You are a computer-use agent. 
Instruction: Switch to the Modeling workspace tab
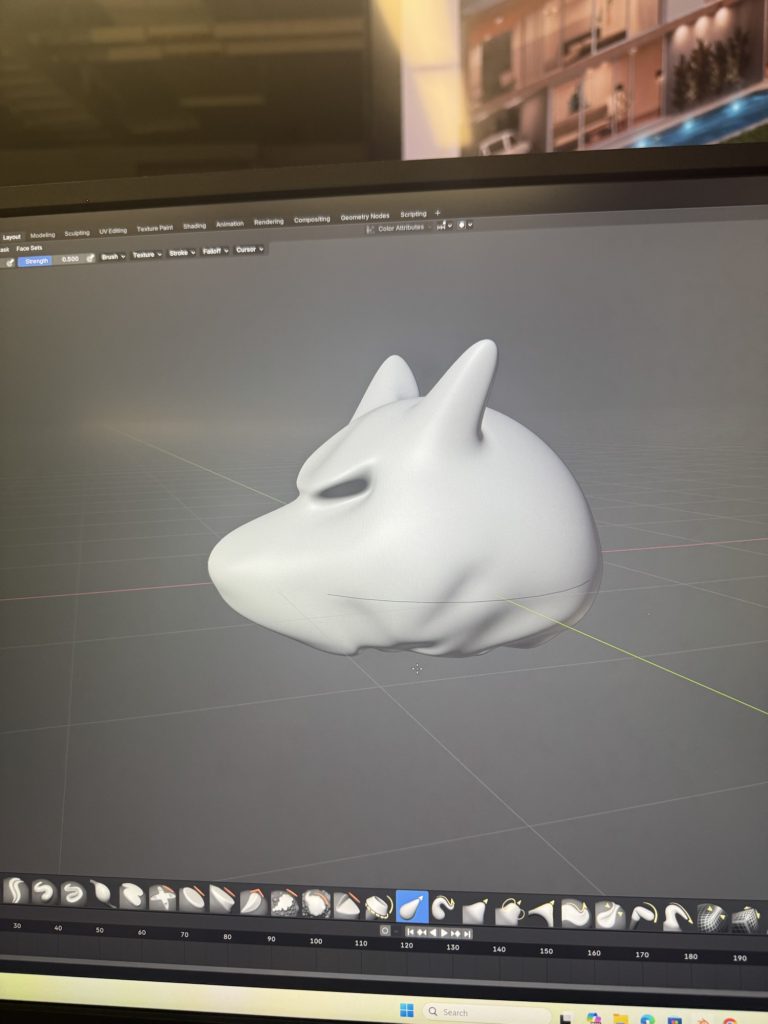[42, 235]
